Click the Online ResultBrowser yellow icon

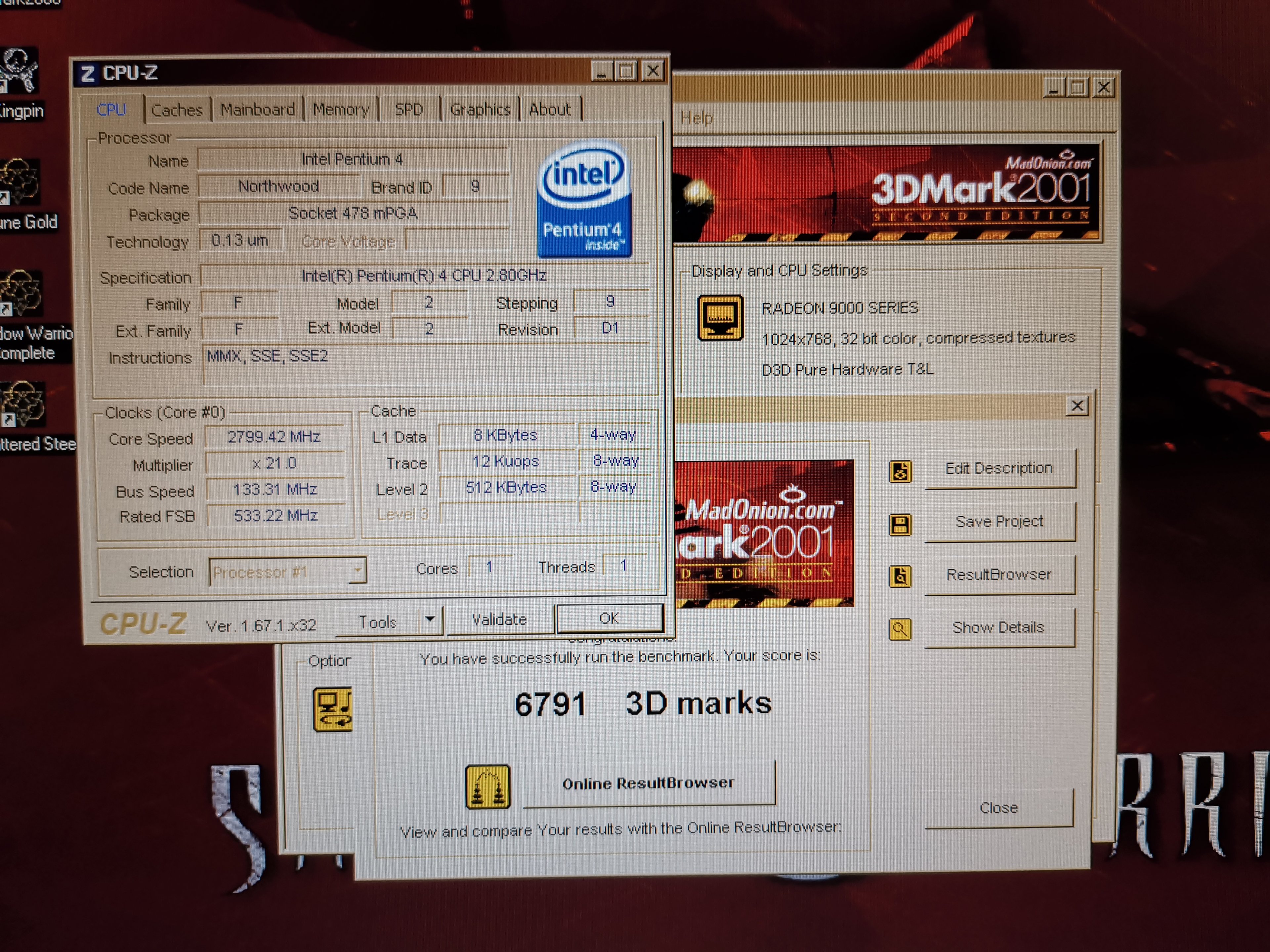coord(487,787)
